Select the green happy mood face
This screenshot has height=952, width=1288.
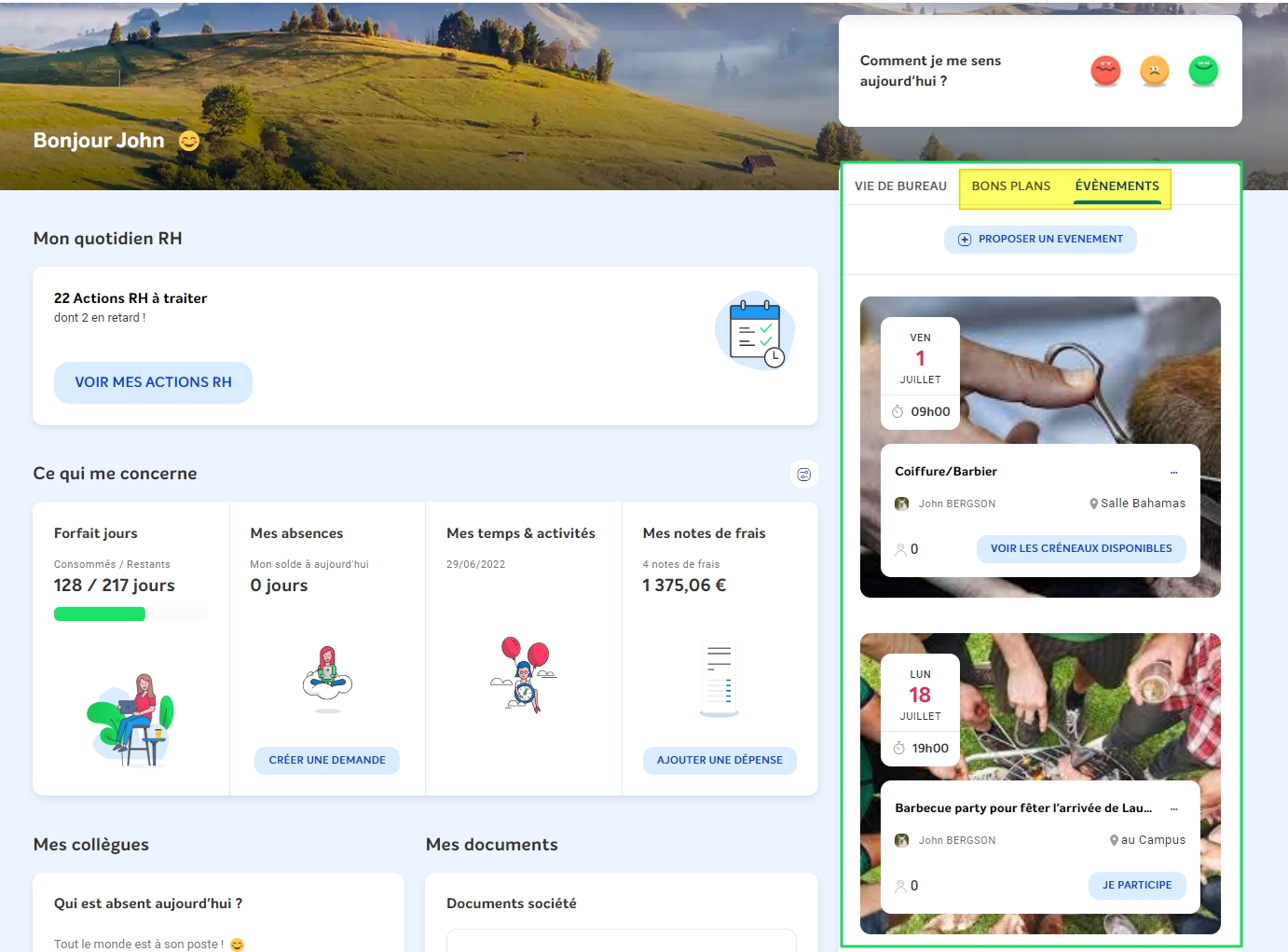[x=1203, y=71]
